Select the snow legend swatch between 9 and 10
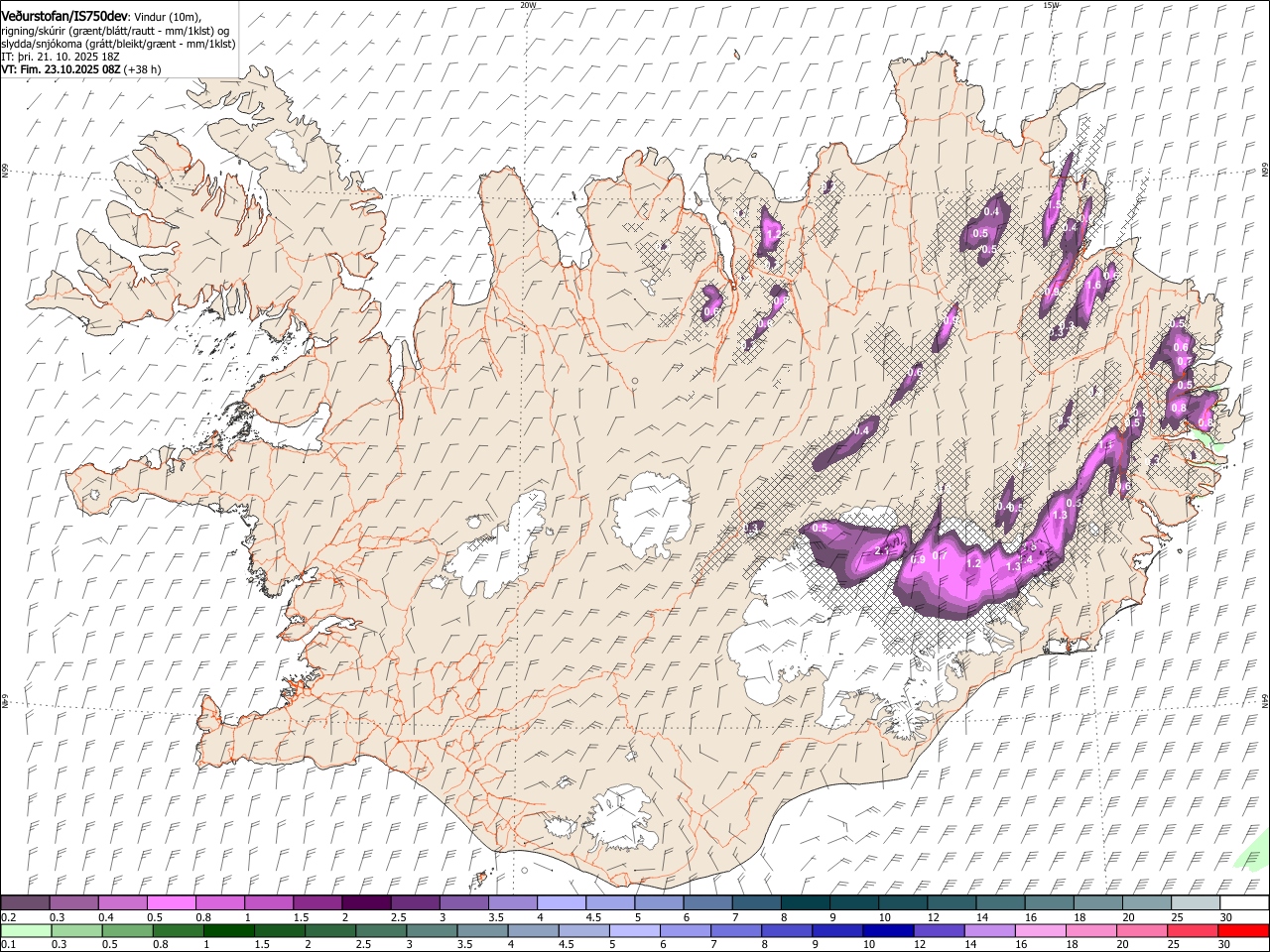This screenshot has height=952, width=1270. coord(853,903)
